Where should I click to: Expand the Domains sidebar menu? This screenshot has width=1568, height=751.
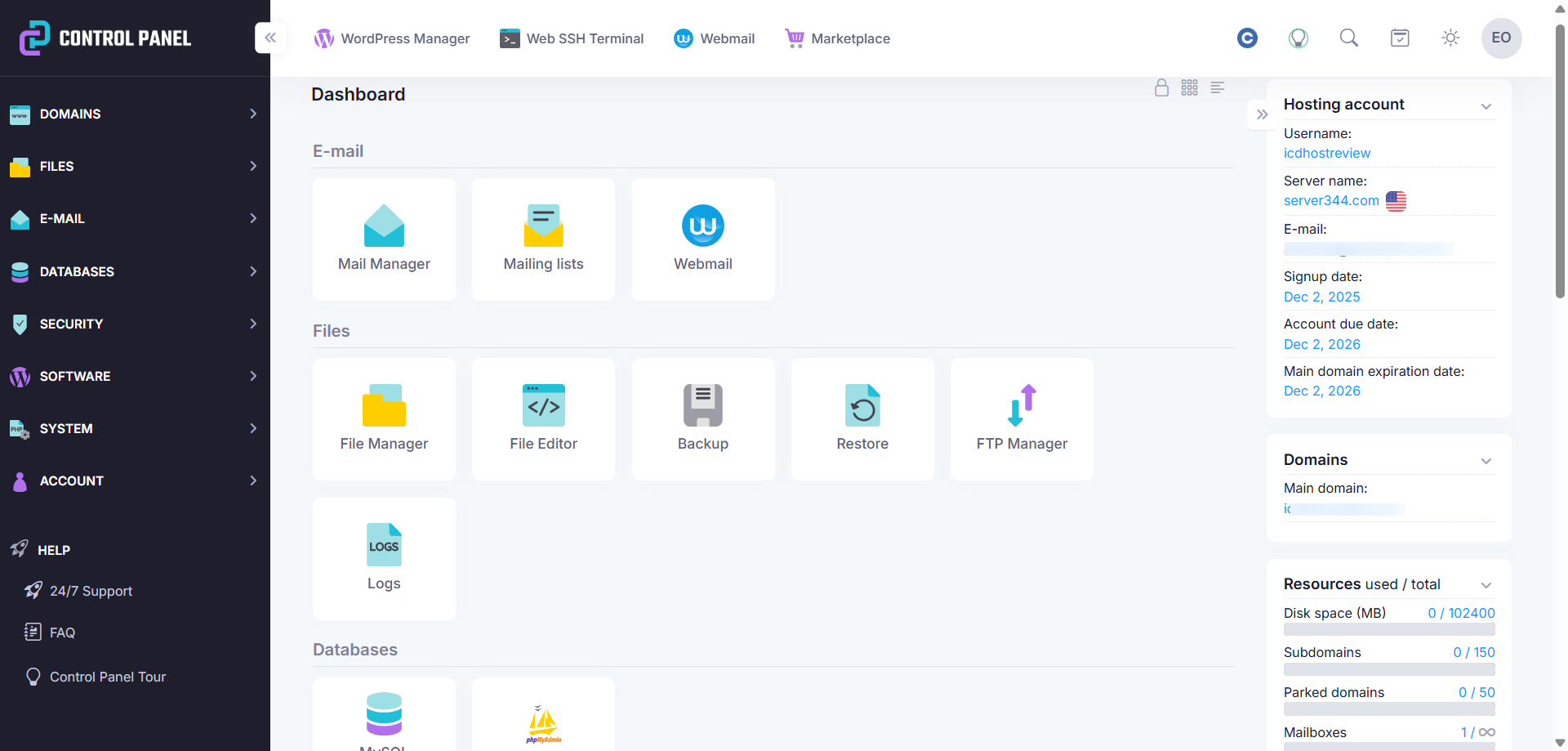[x=135, y=114]
